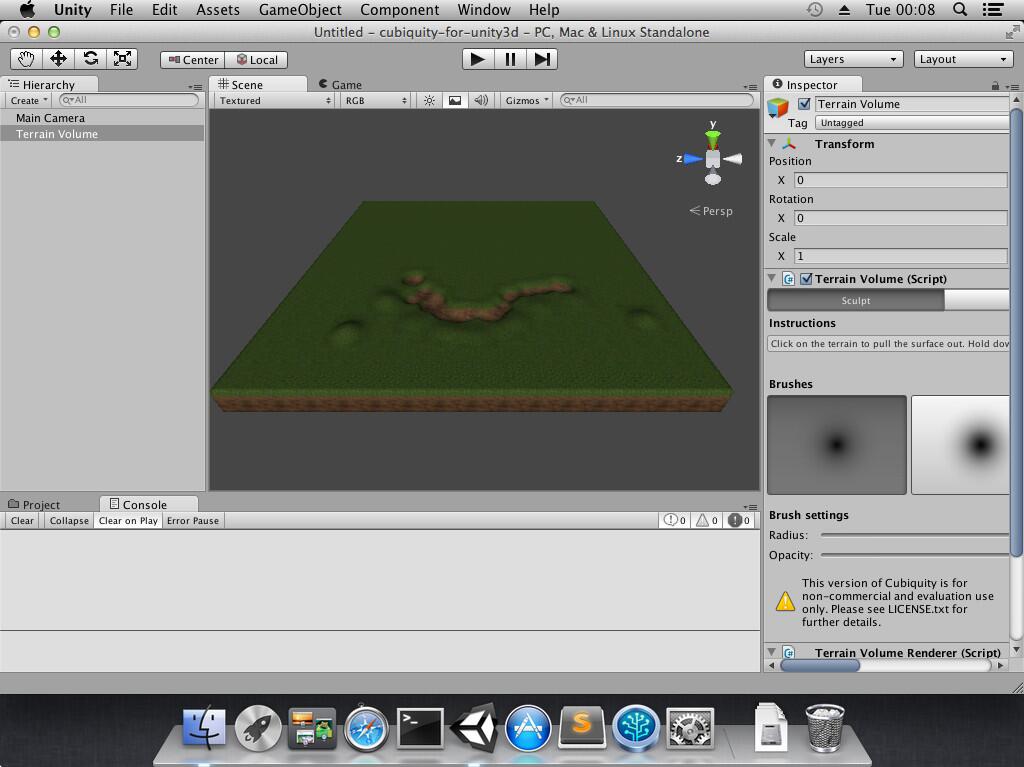This screenshot has width=1024, height=767.
Task: Toggle Persp projection label
Action: [x=711, y=211]
